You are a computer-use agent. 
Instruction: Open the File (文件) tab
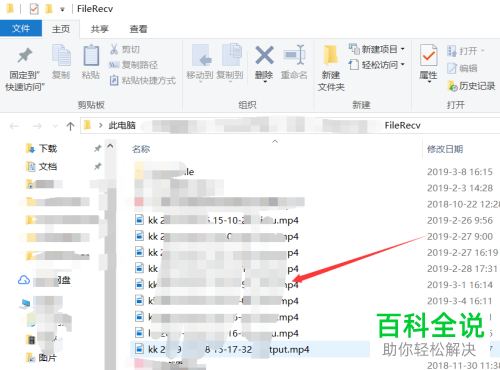pos(21,28)
